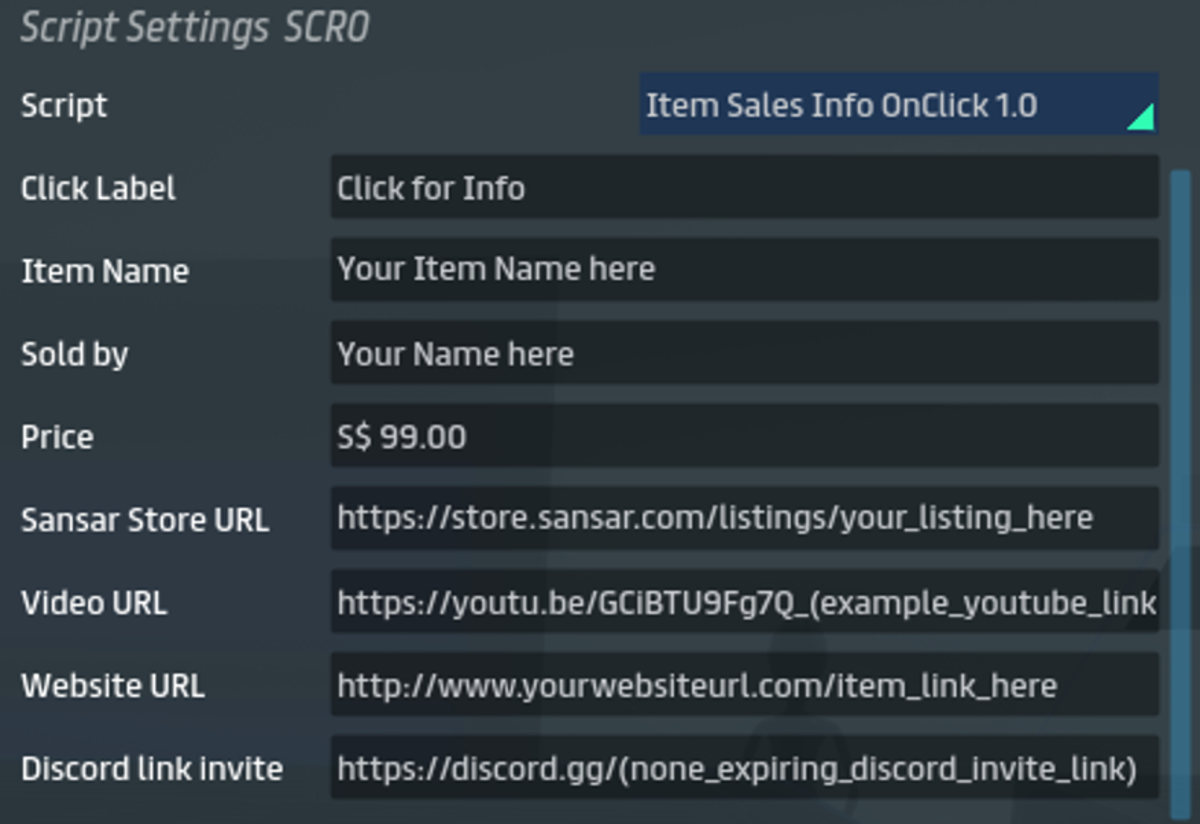Click the Video URL youtu.be field
Viewport: 1200px width, 824px height.
point(744,602)
